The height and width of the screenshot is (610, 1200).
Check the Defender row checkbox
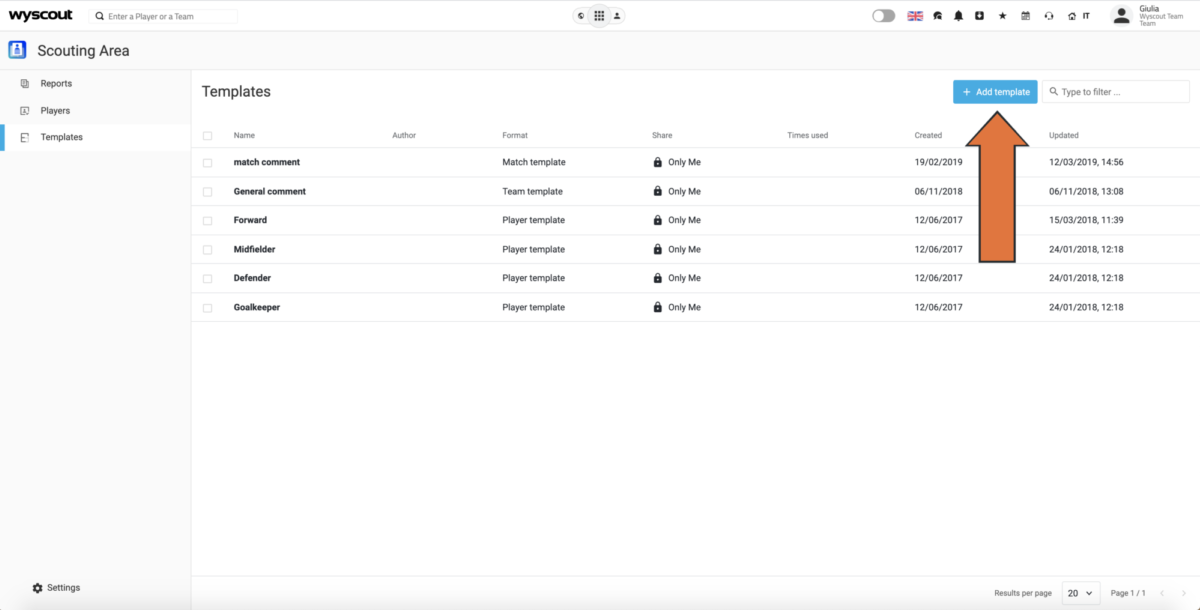208,278
